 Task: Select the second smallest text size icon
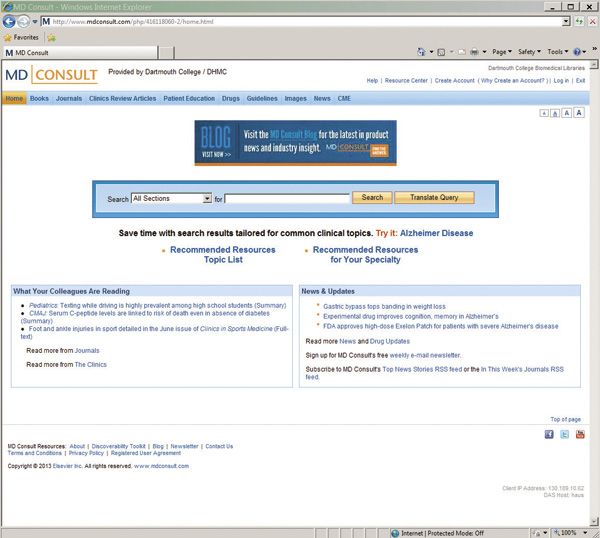click(x=555, y=113)
